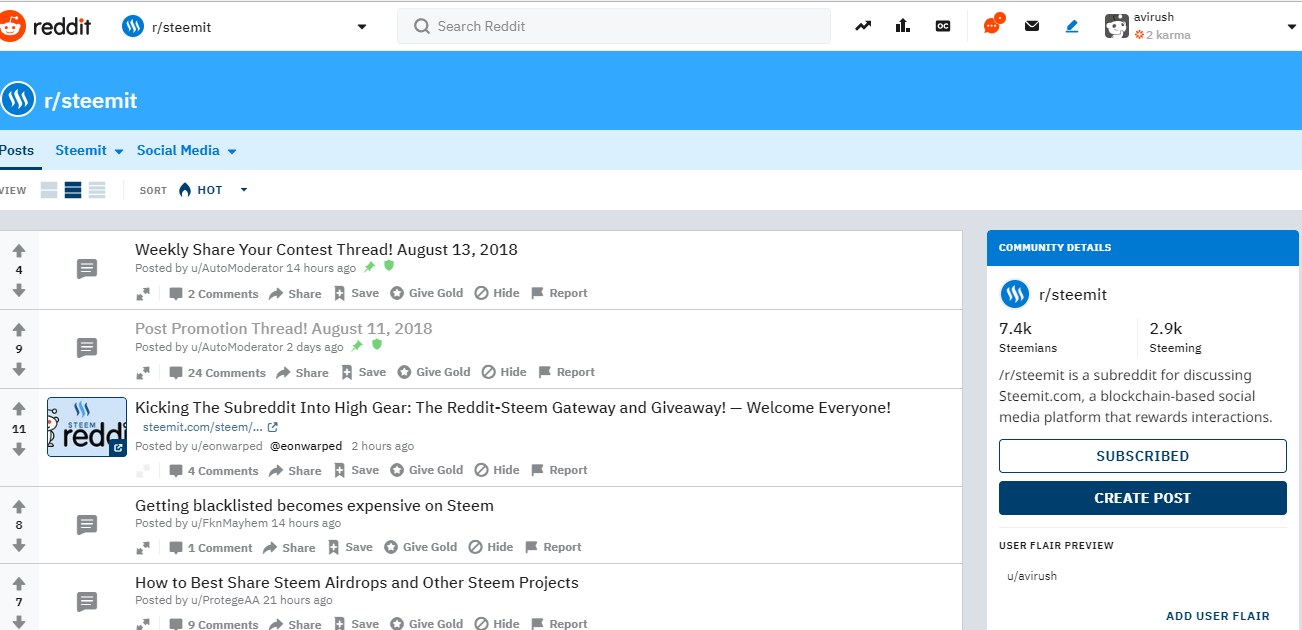The width and height of the screenshot is (1302, 630).
Task: Share the Weekly Share Your Contest Thread
Action: (295, 294)
